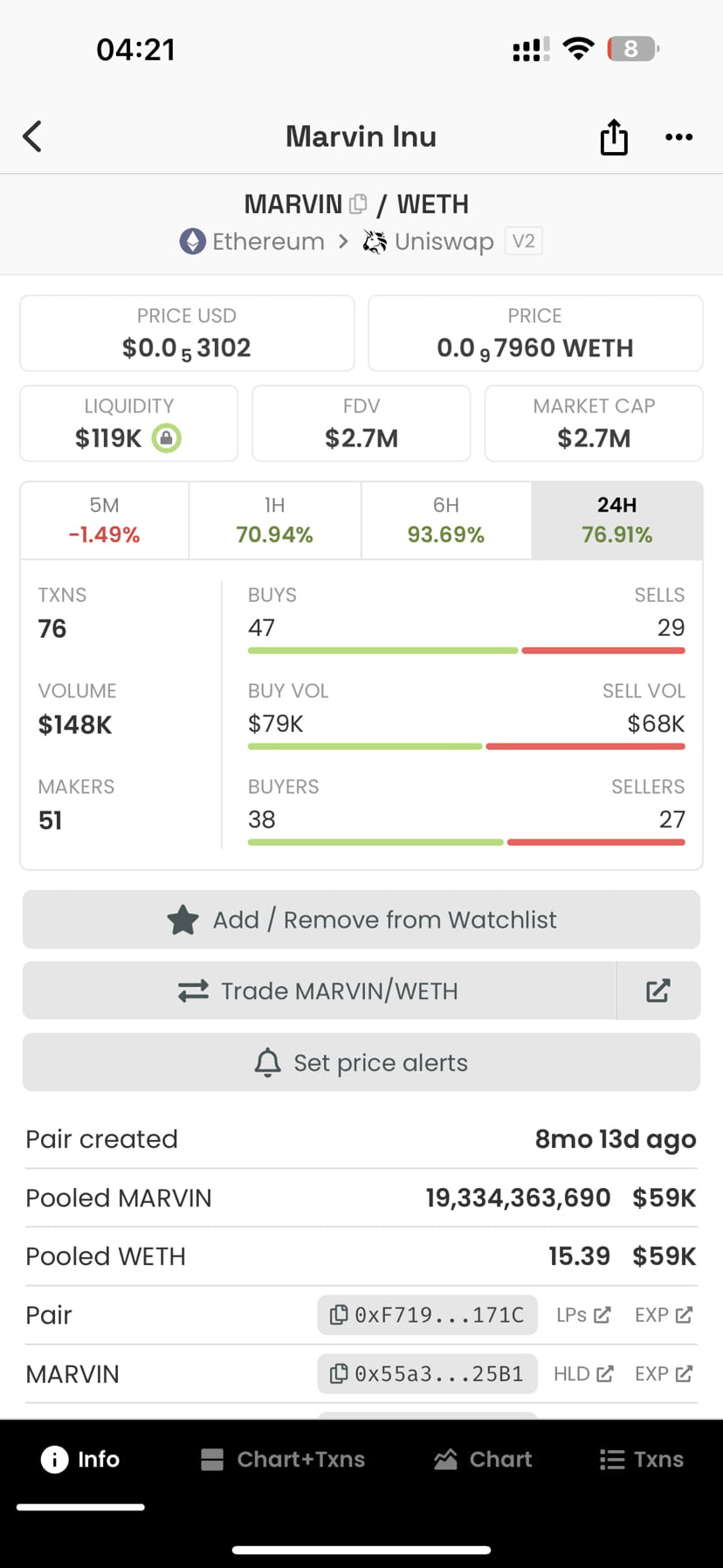The height and width of the screenshot is (1568, 723).
Task: Tap the Uniswap unicorn logo
Action: (x=375, y=241)
